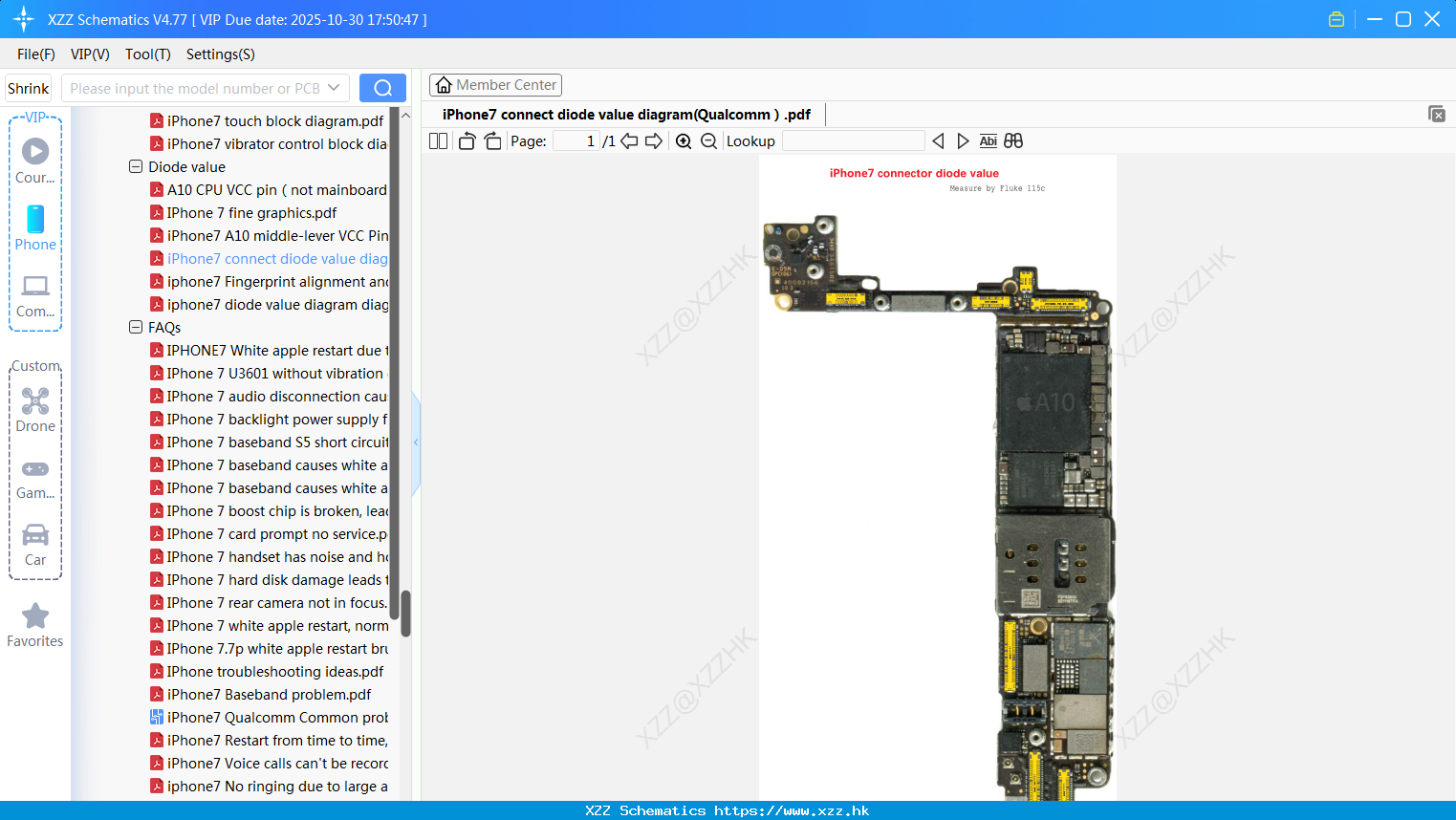Click the XZZ app logo

24,19
